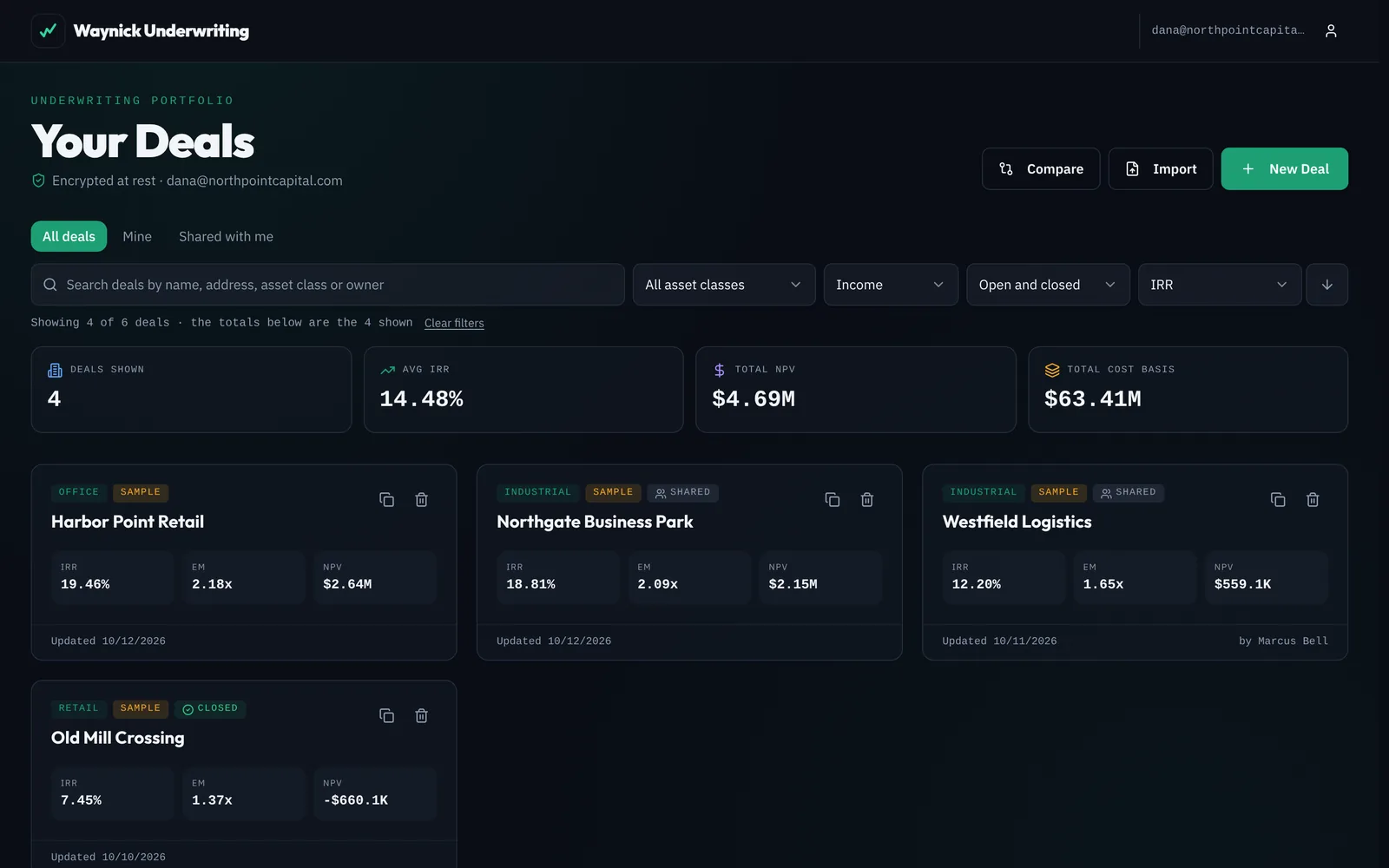The height and width of the screenshot is (868, 1389).
Task: Click the dana@northpointcapita… email in header
Action: (1228, 30)
